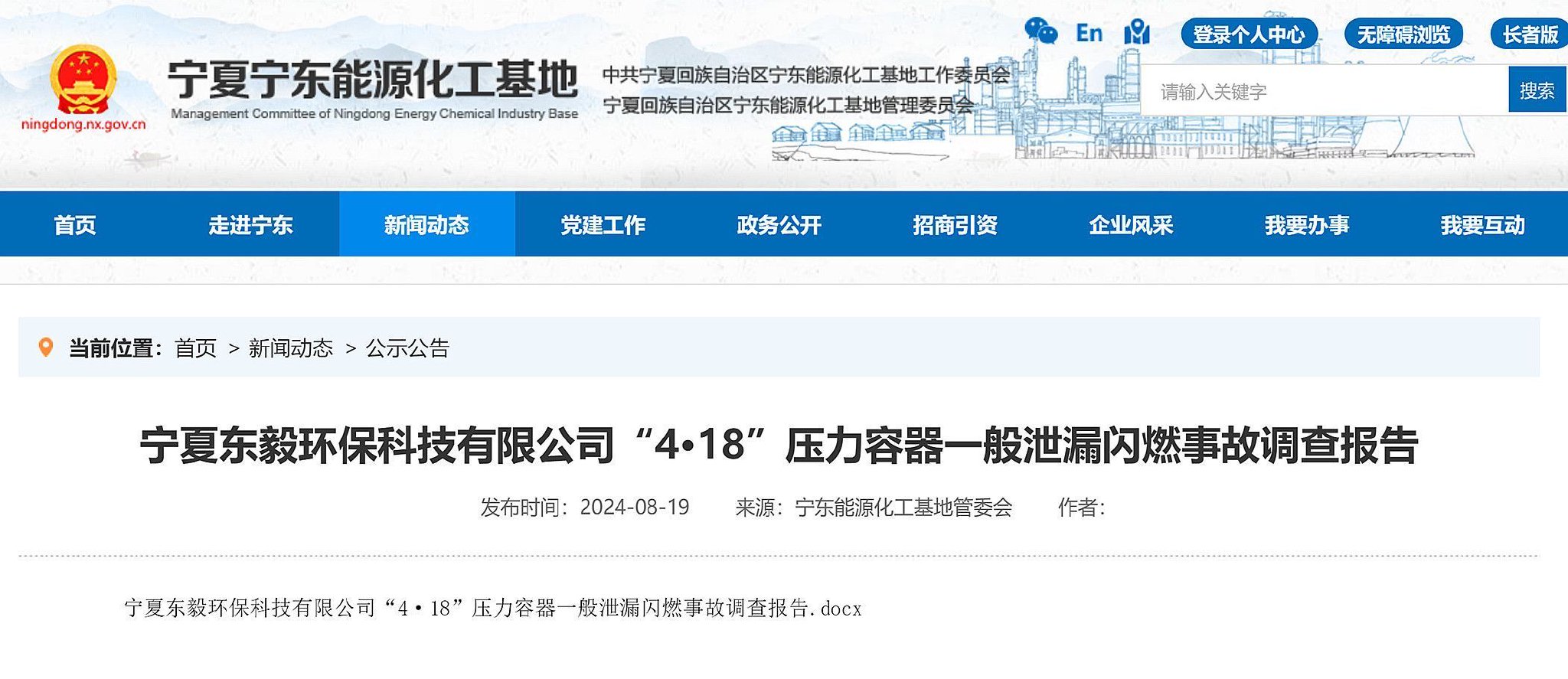Image resolution: width=1568 pixels, height=679 pixels.
Task: Click the 作者 label
Action: pyautogui.click(x=1081, y=507)
